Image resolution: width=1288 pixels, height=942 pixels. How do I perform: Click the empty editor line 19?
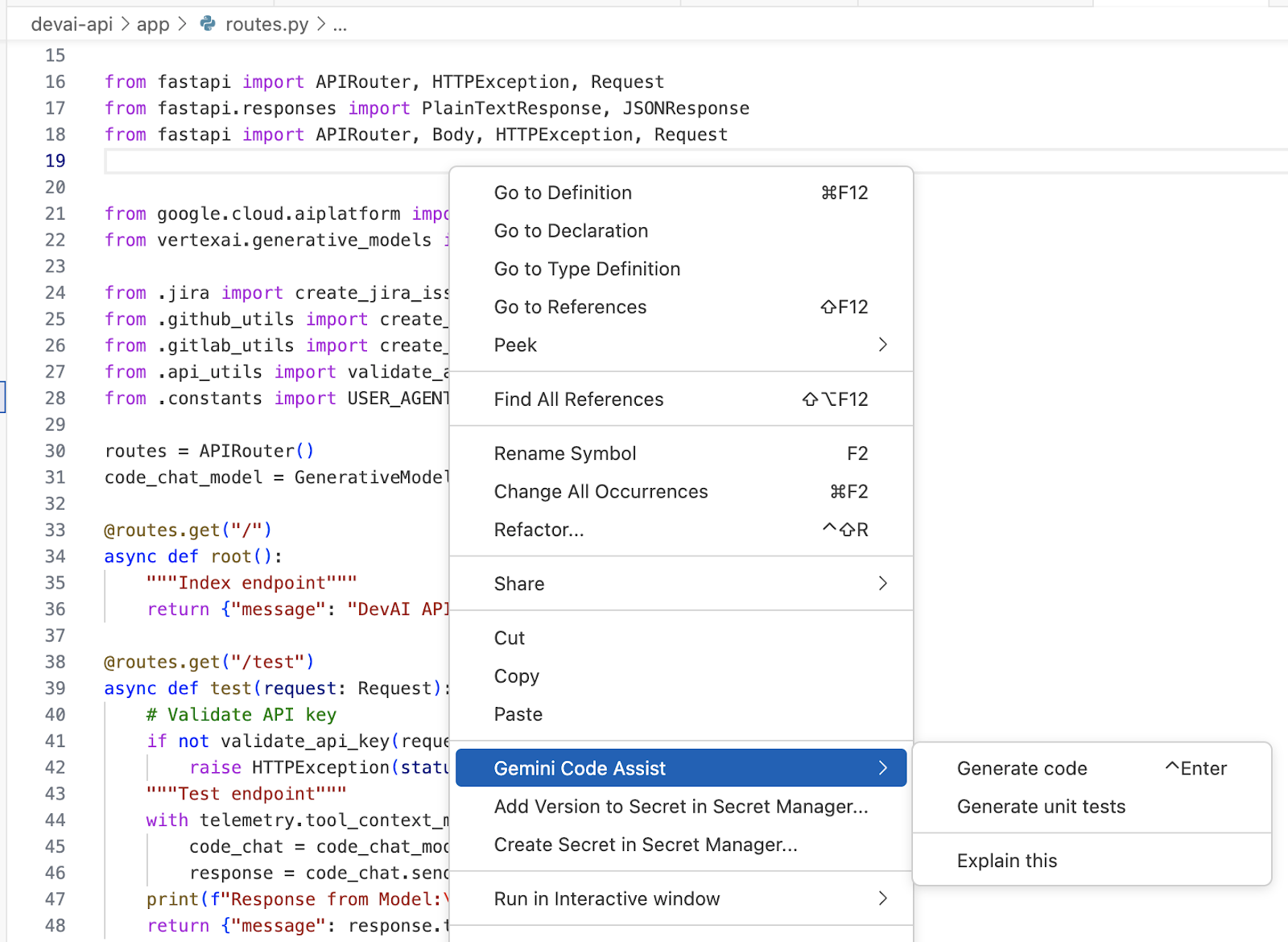pos(274,161)
